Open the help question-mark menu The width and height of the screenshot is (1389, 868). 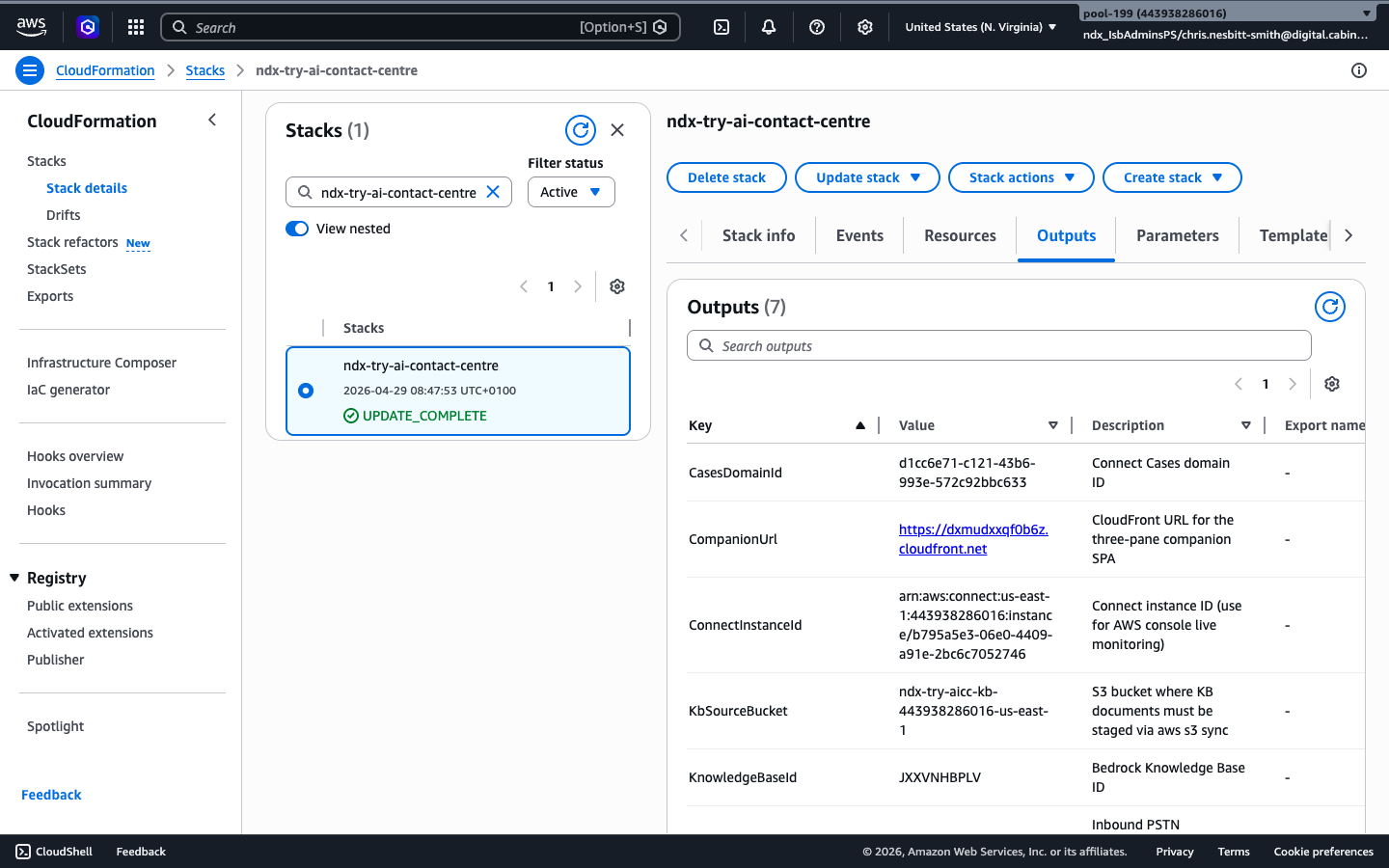pos(817,27)
